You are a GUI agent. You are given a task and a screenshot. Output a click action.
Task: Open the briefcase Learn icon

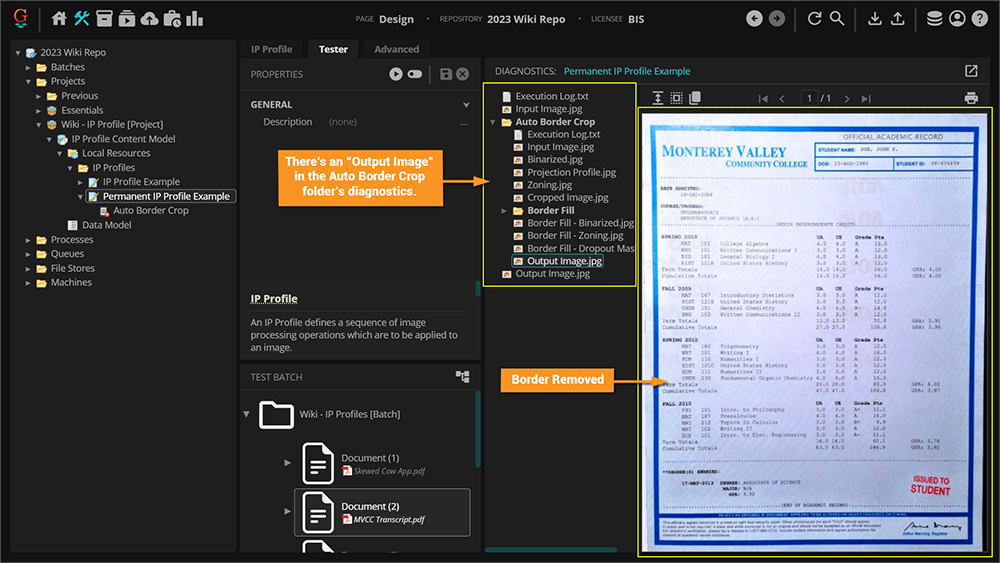pyautogui.click(x=172, y=18)
